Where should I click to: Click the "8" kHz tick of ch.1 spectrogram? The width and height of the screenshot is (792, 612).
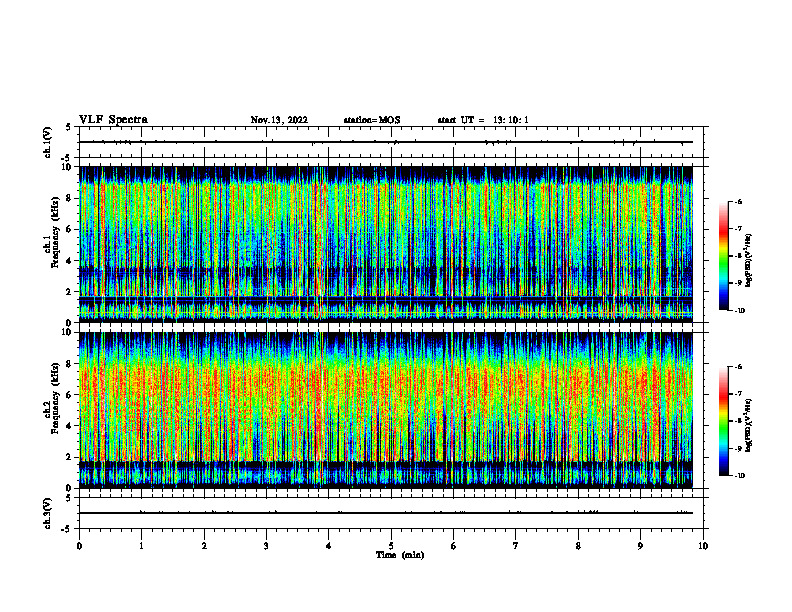70,198
